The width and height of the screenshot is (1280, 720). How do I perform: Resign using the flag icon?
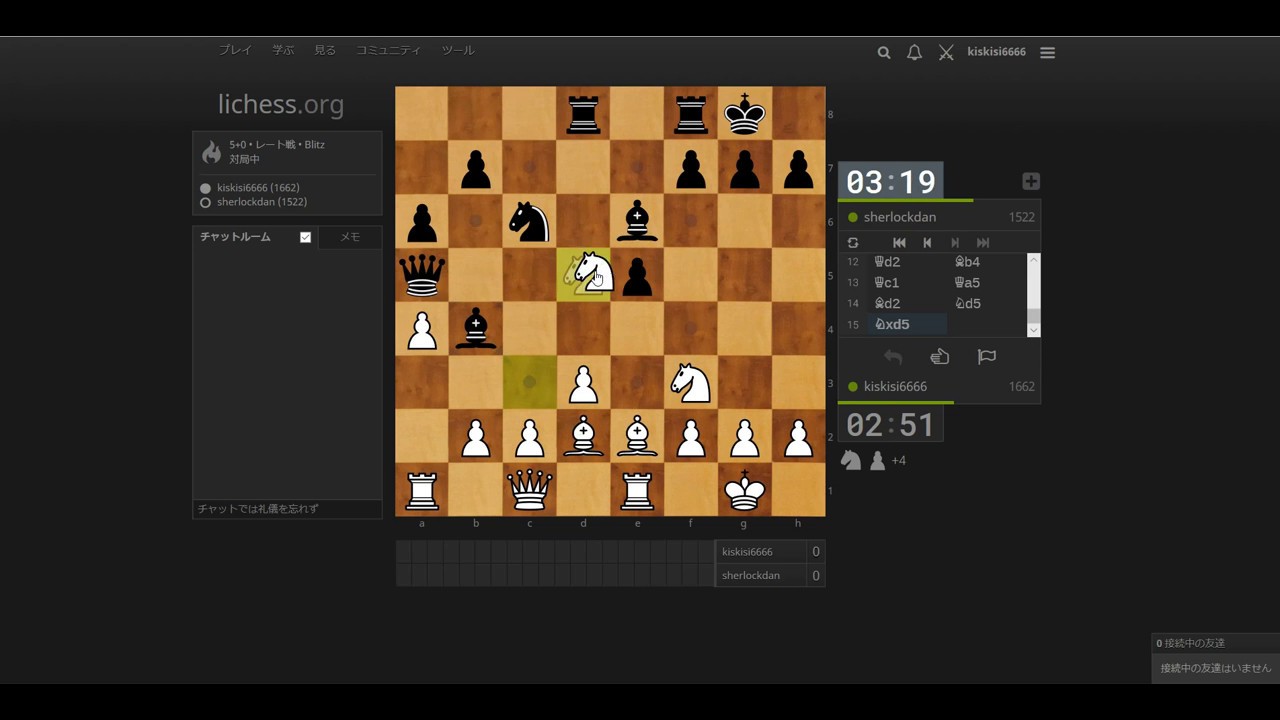tap(986, 357)
